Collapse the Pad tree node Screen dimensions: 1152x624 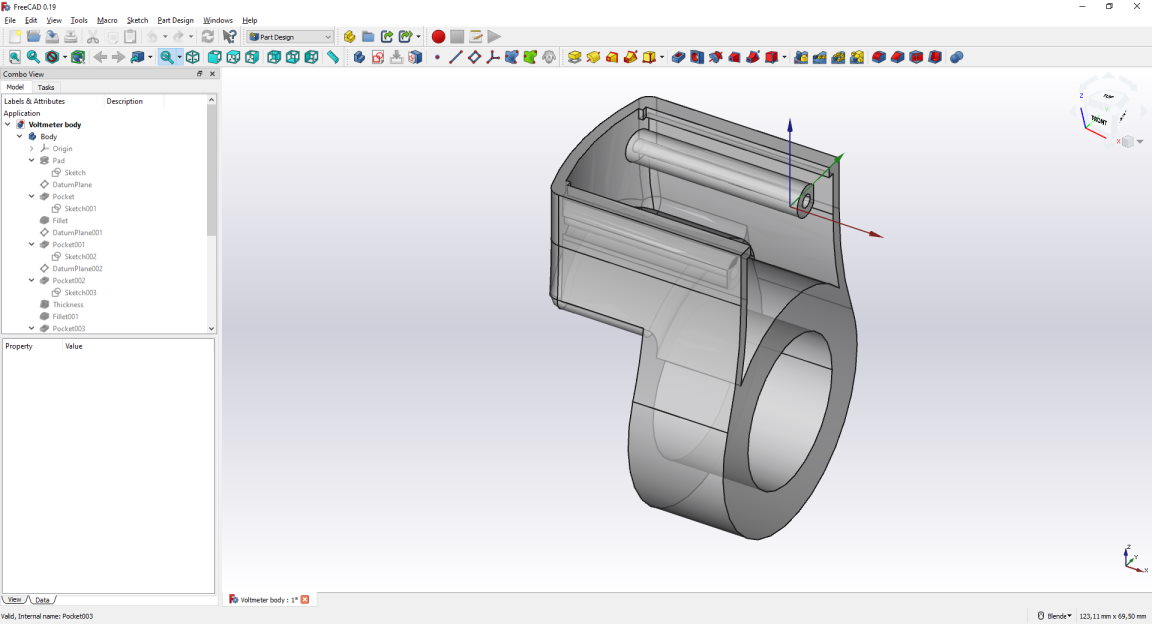32,160
